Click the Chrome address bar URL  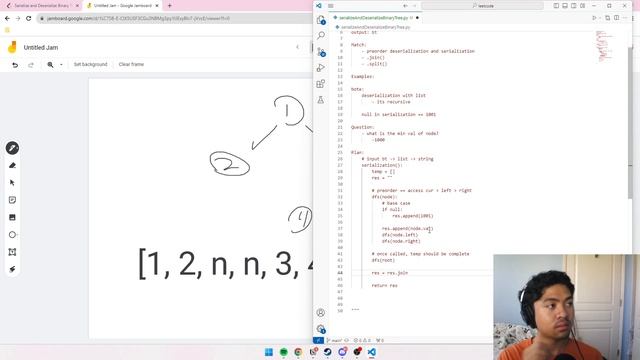pyautogui.click(x=138, y=18)
